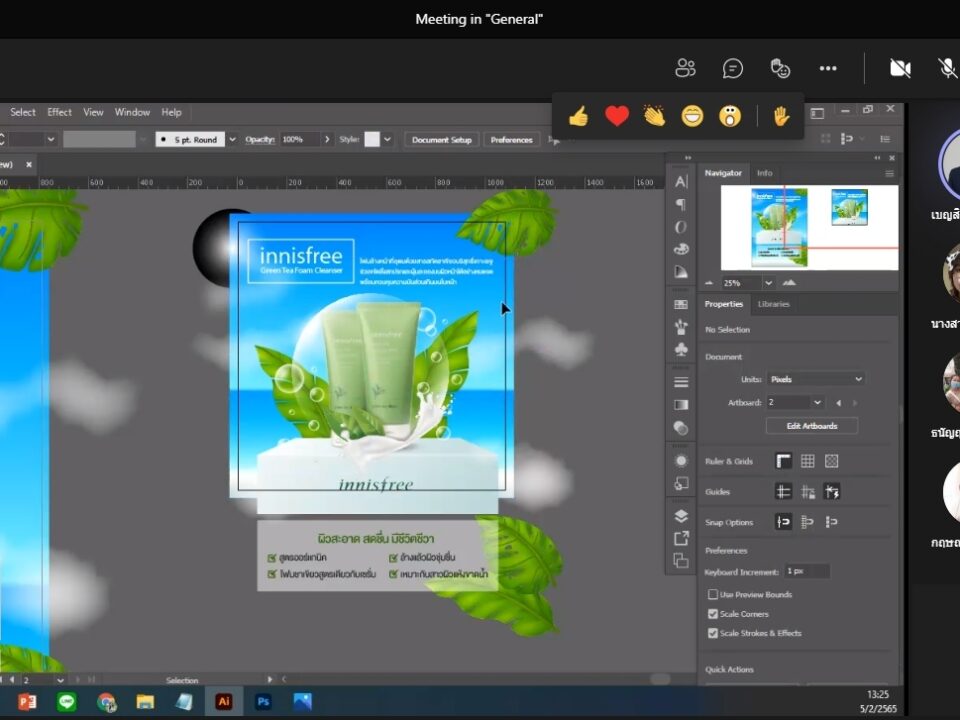Uncheck Scale Strokes & Effects
The width and height of the screenshot is (960, 720).
click(x=713, y=633)
